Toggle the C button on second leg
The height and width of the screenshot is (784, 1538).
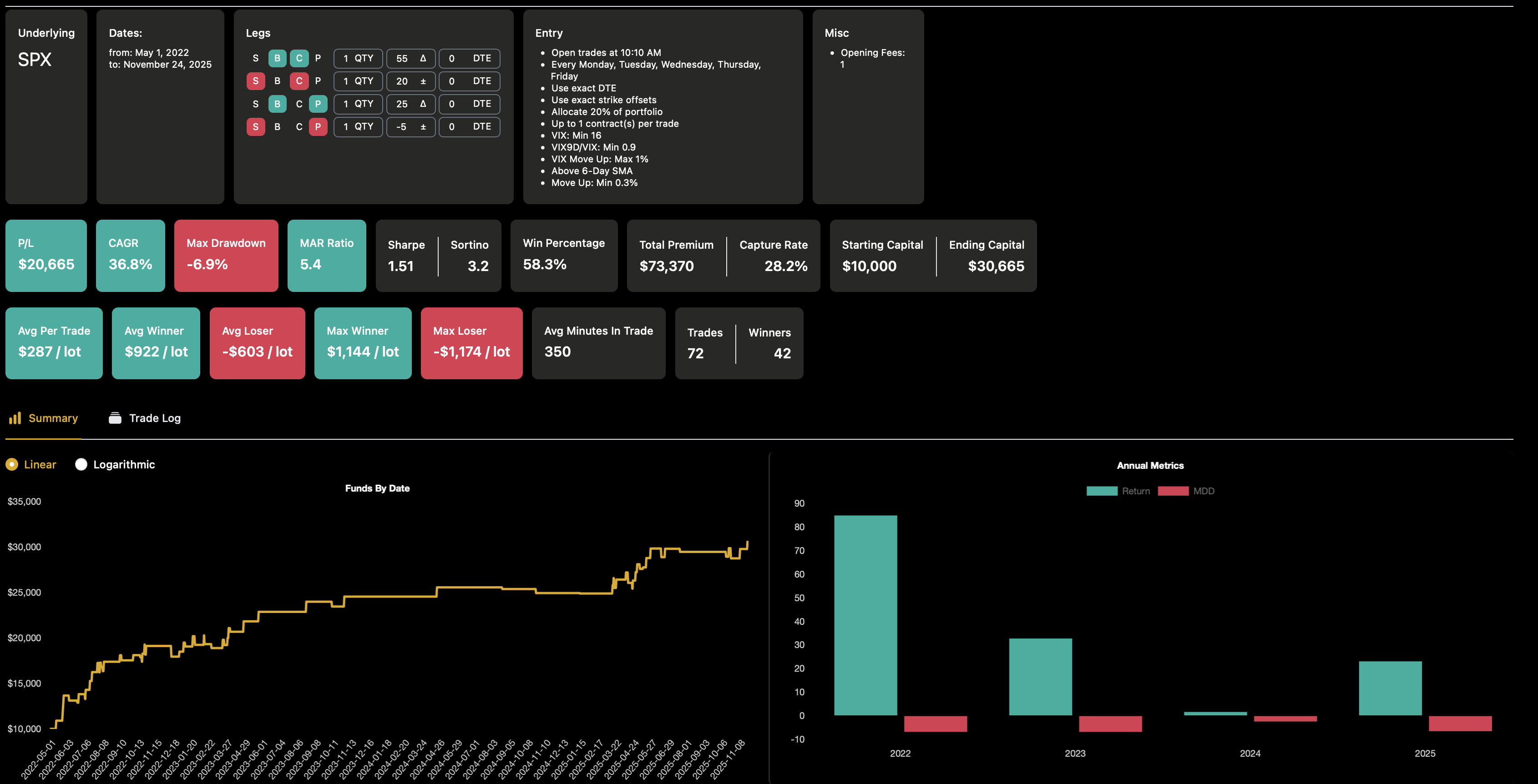pyautogui.click(x=299, y=80)
